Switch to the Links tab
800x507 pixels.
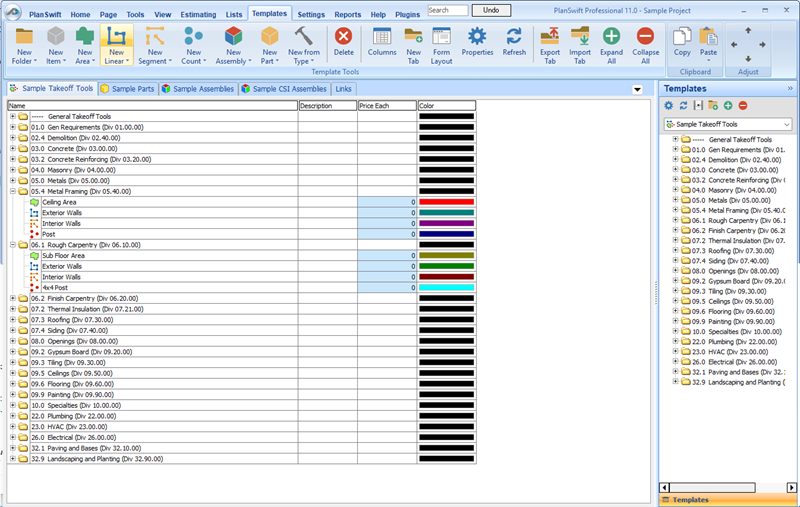click(343, 89)
